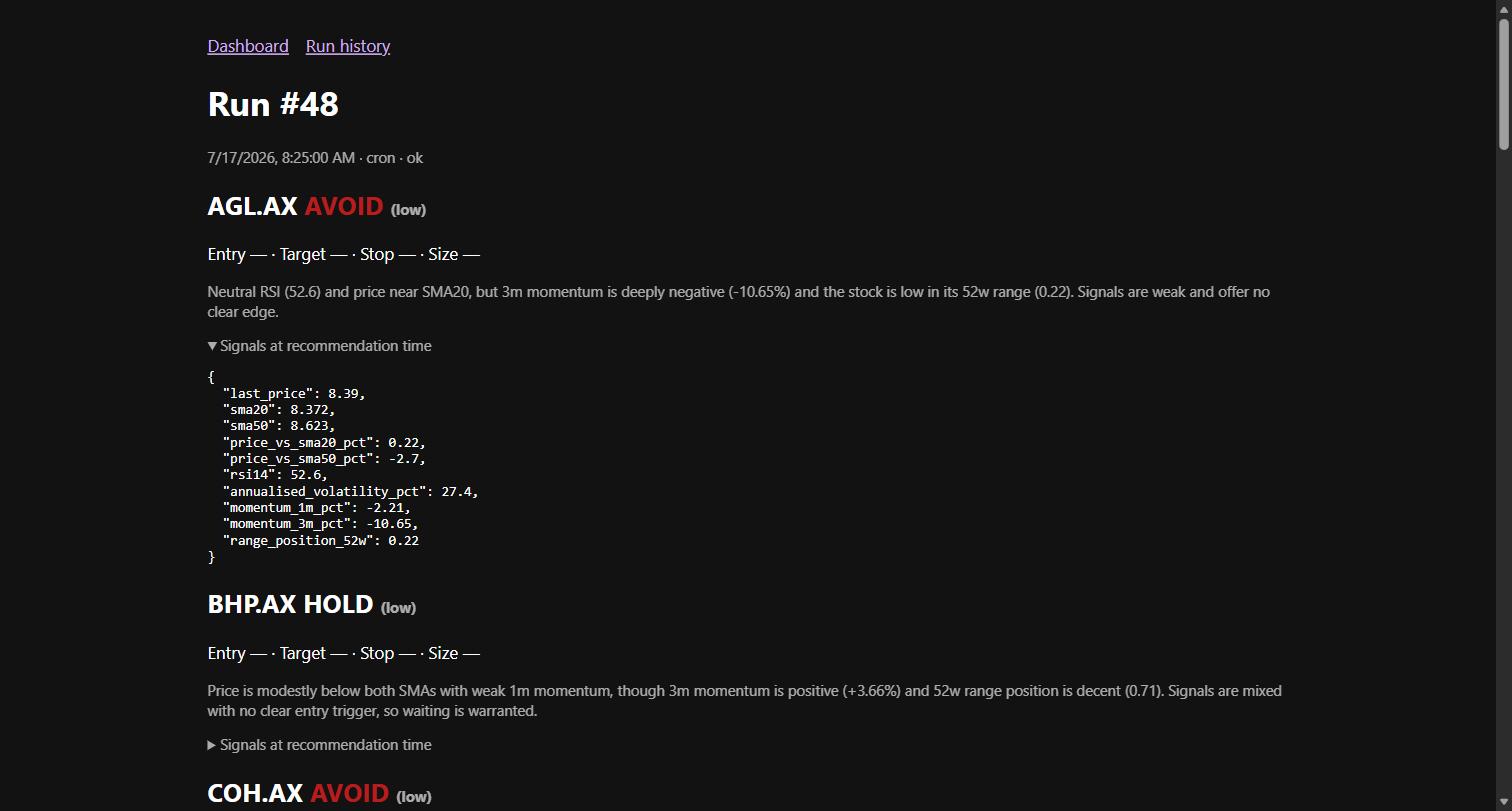Click the "price_vs_sma20_pct": 0.22 line

(x=324, y=442)
